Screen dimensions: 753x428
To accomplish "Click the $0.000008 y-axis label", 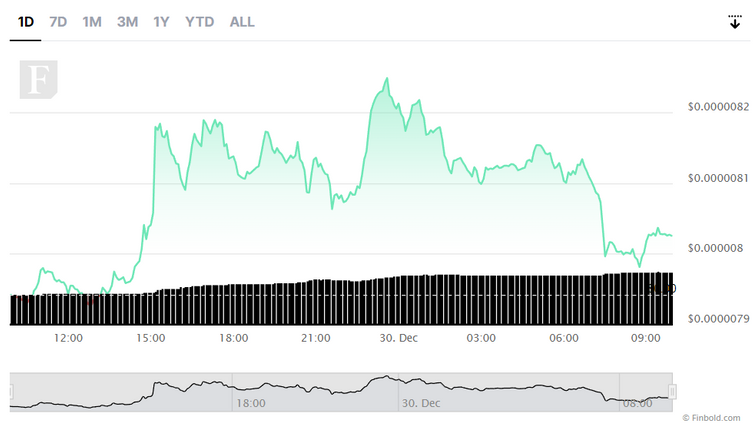I will [715, 248].
